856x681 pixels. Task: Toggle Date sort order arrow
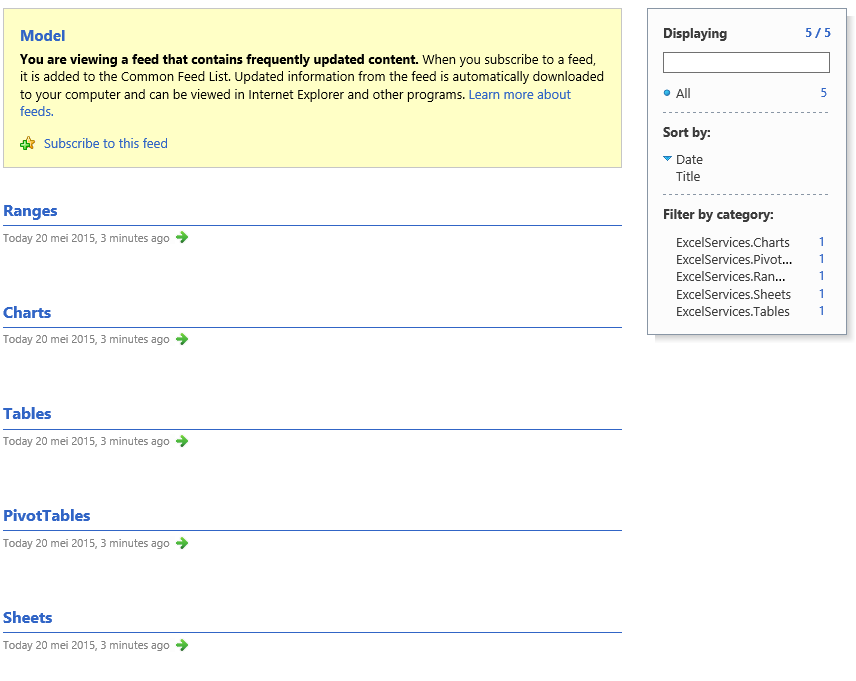tap(667, 159)
